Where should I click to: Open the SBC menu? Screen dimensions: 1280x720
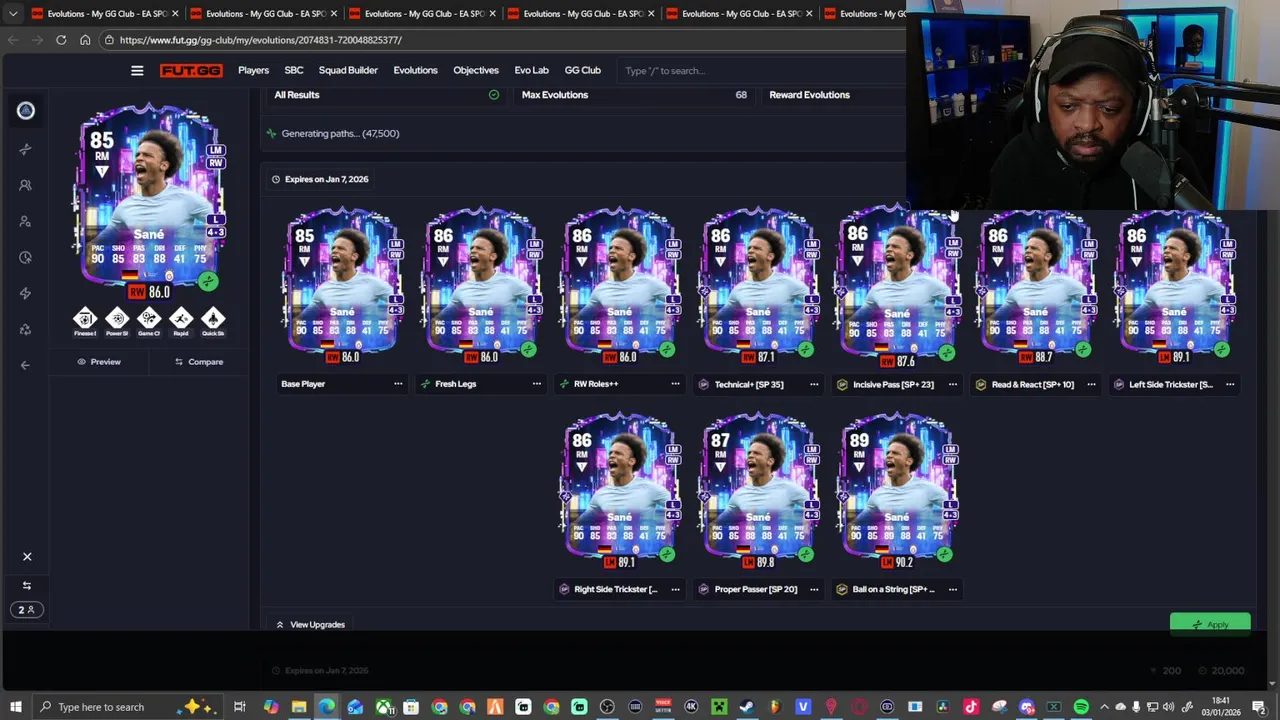coord(294,71)
